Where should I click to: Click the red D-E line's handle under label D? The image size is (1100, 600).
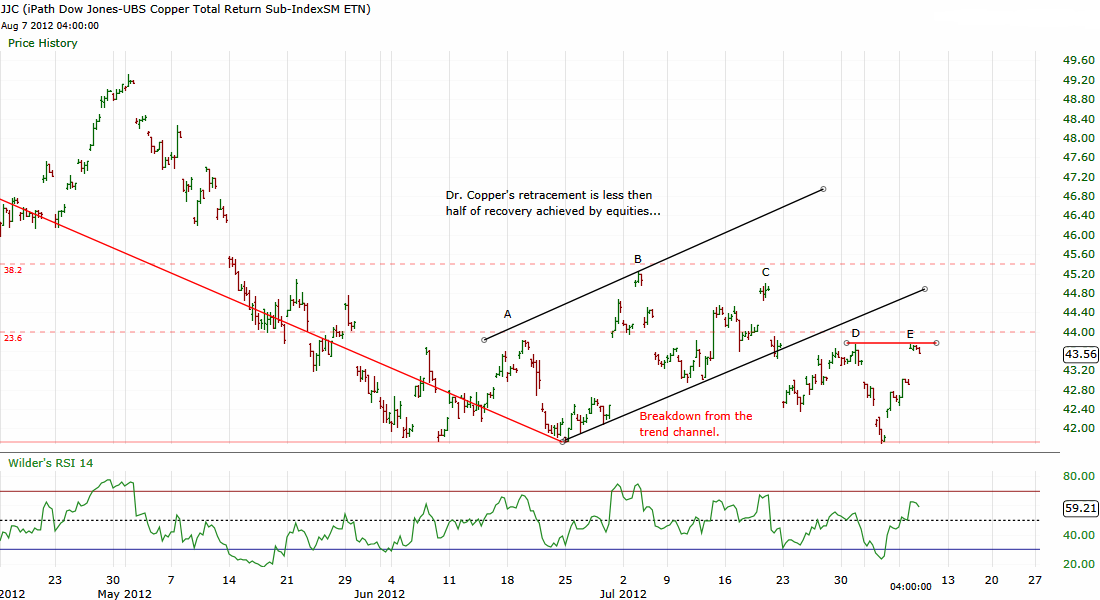click(847, 343)
